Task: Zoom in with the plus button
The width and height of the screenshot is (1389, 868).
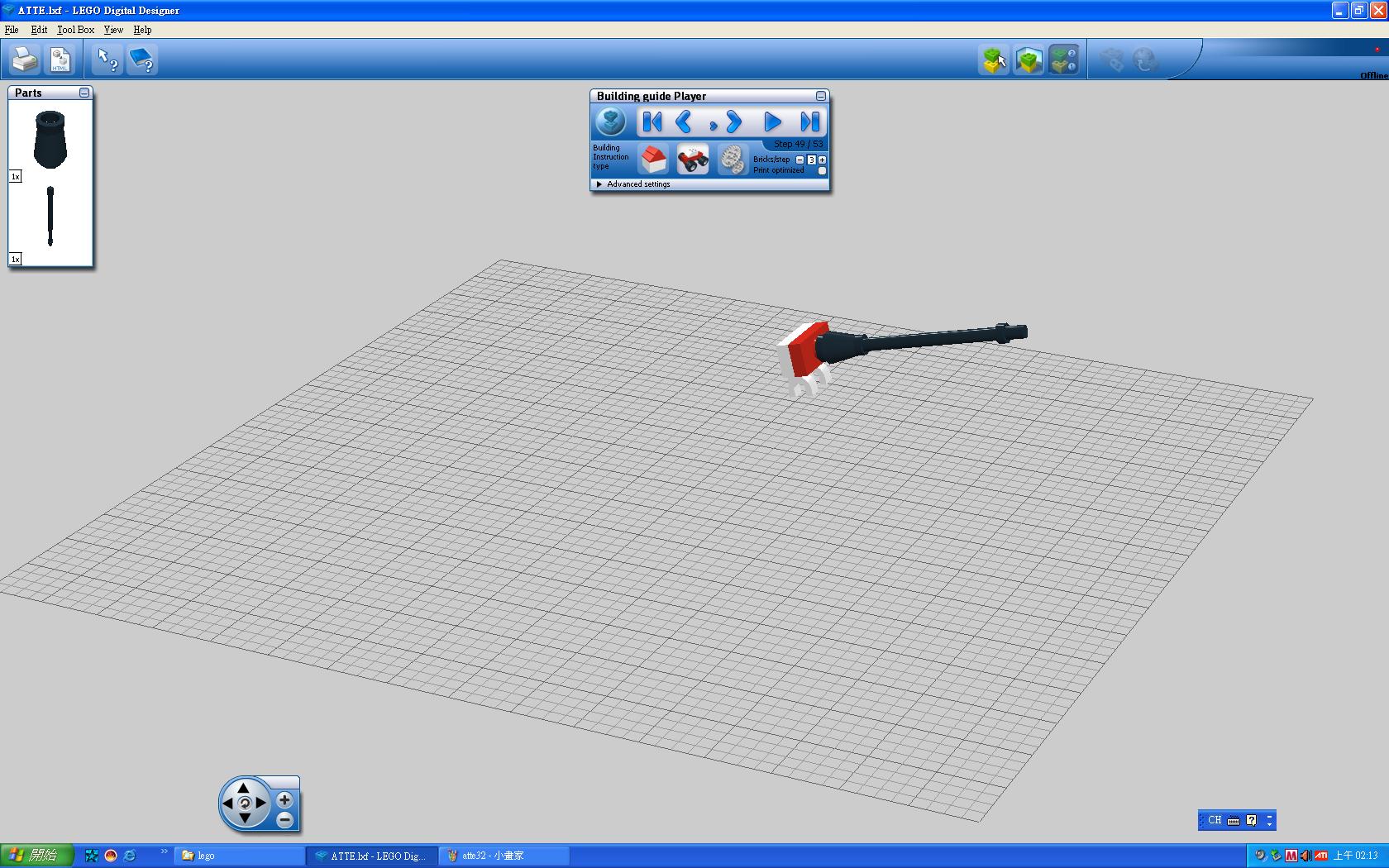Action: point(284,799)
